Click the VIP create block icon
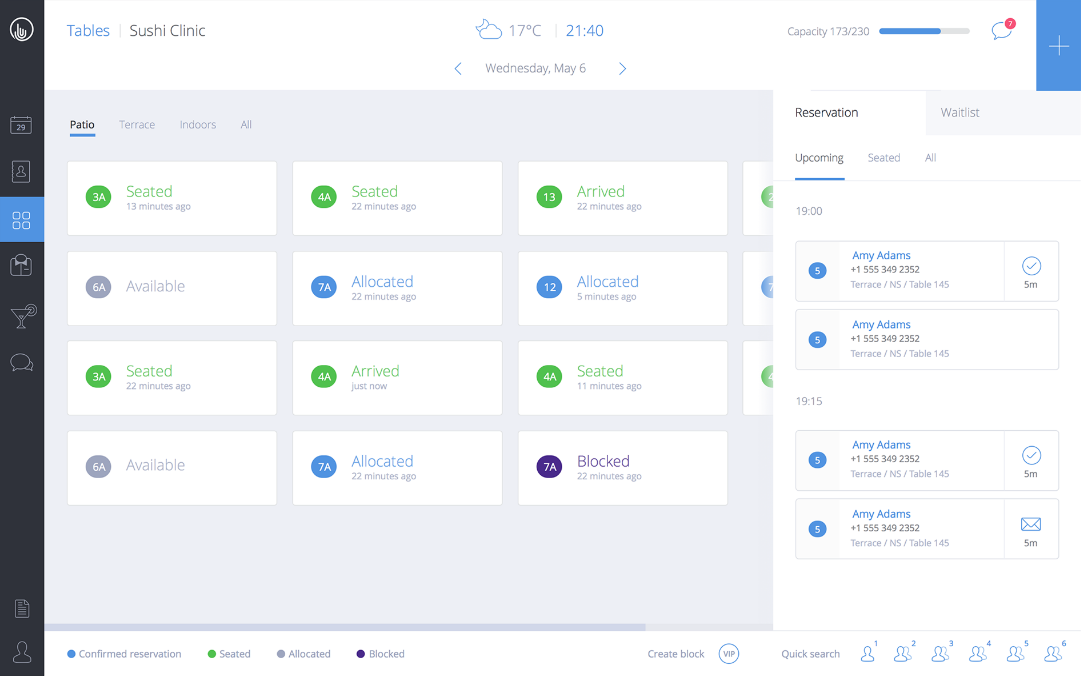The image size is (1081, 676). (729, 654)
